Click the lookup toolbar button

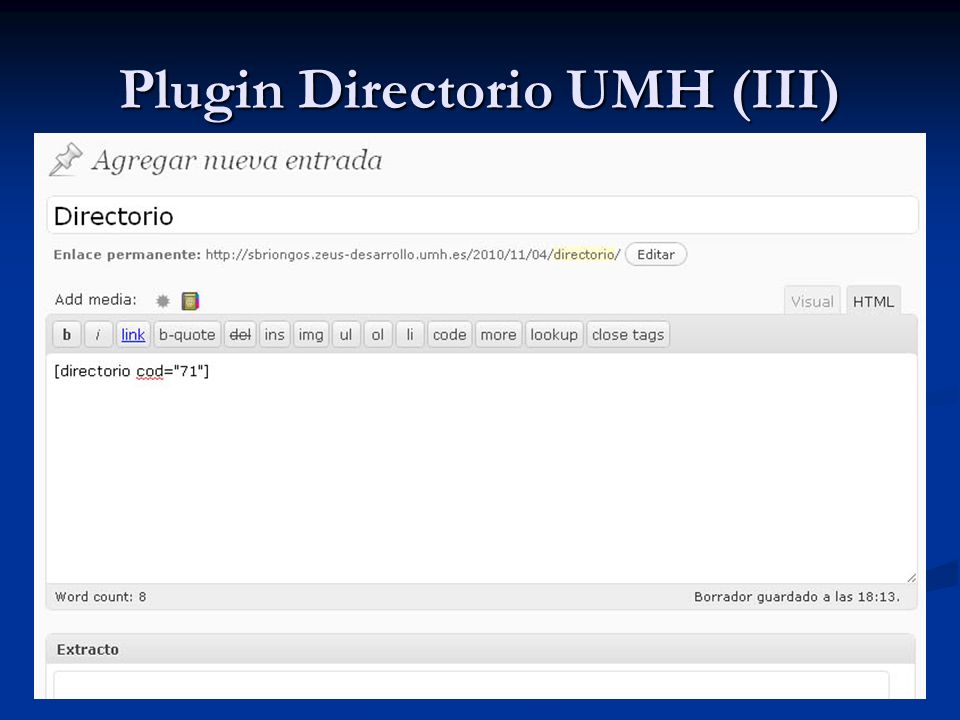[x=554, y=335]
